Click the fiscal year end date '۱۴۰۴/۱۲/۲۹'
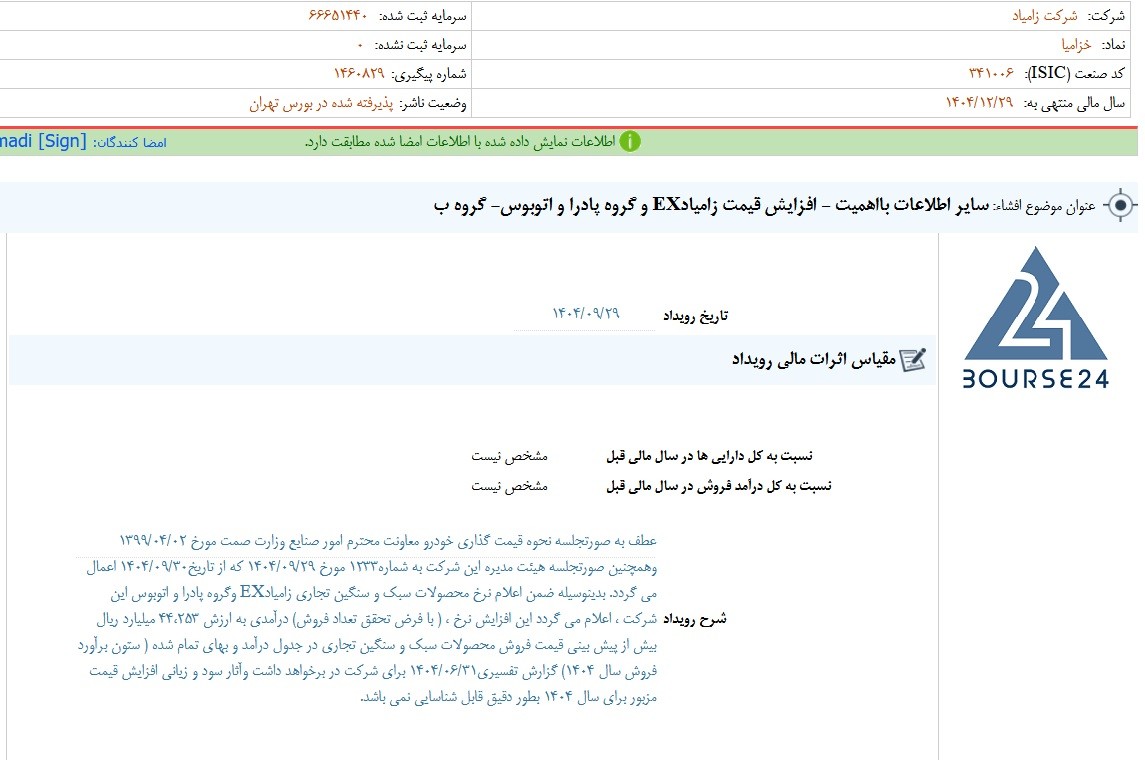Viewport: 1145px width, 760px height. 979,102
